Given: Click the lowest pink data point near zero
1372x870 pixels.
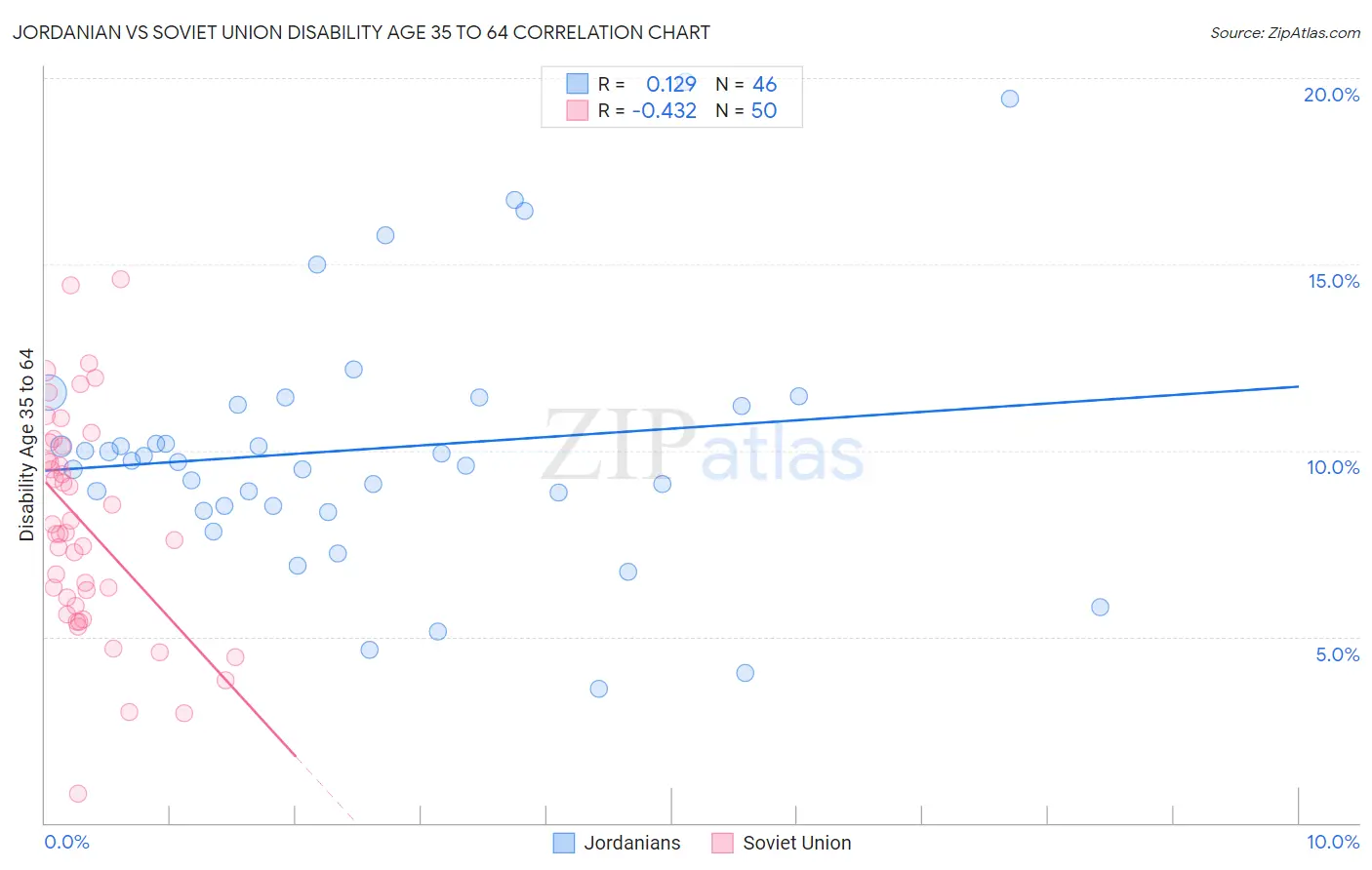Looking at the screenshot, I should pos(78,794).
